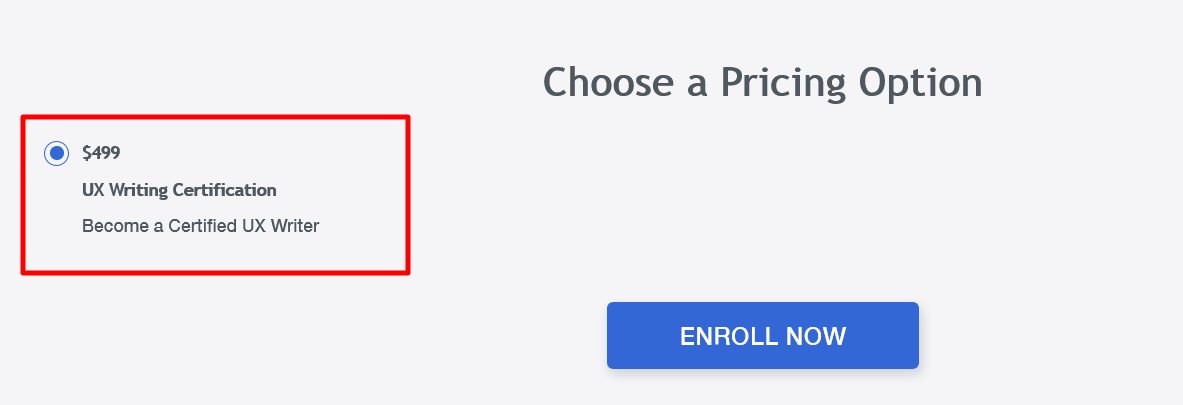
Task: Click the word Writer in the plan description
Action: coord(294,226)
